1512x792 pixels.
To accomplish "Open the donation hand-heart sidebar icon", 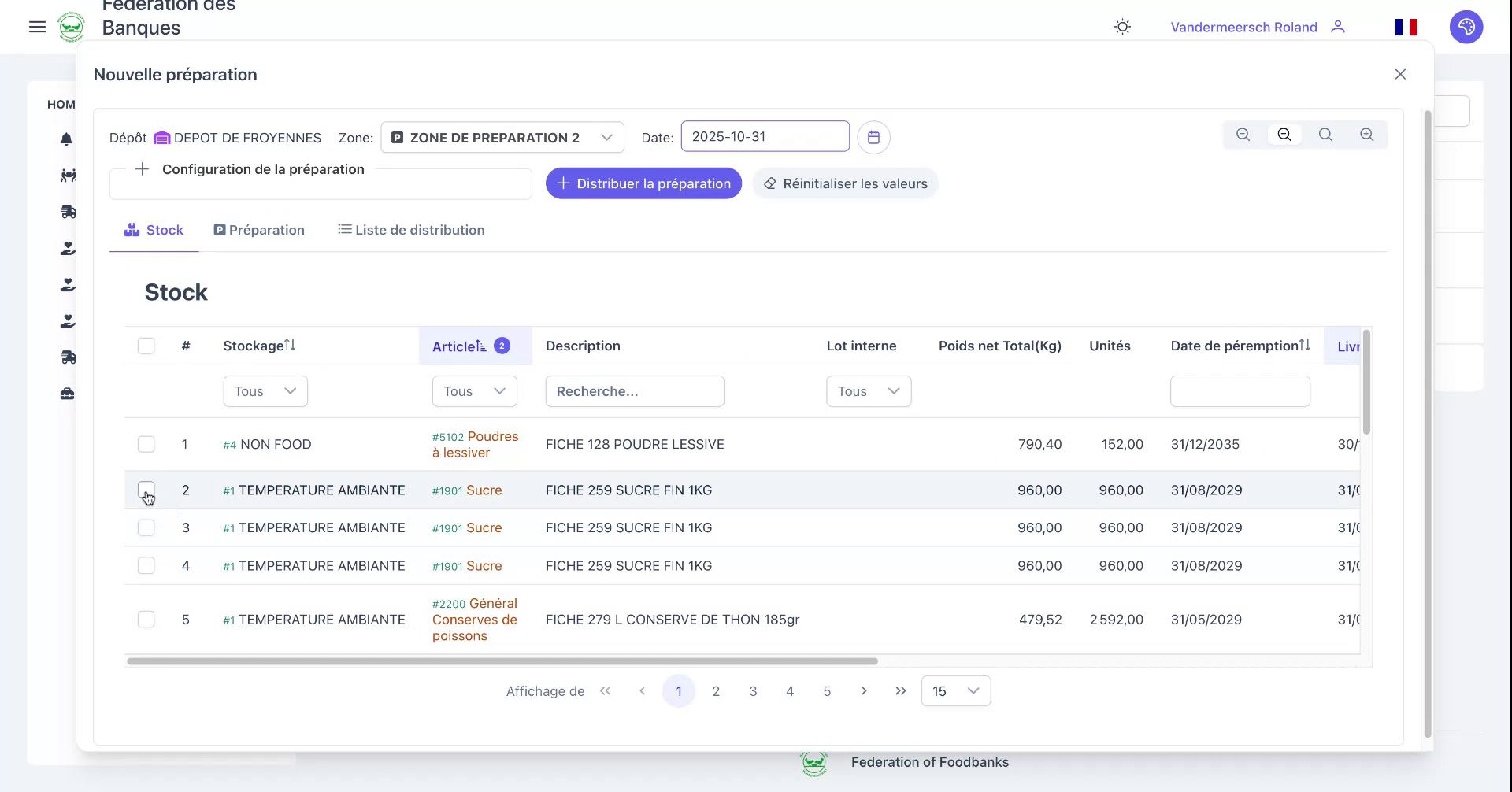I will click(x=67, y=248).
